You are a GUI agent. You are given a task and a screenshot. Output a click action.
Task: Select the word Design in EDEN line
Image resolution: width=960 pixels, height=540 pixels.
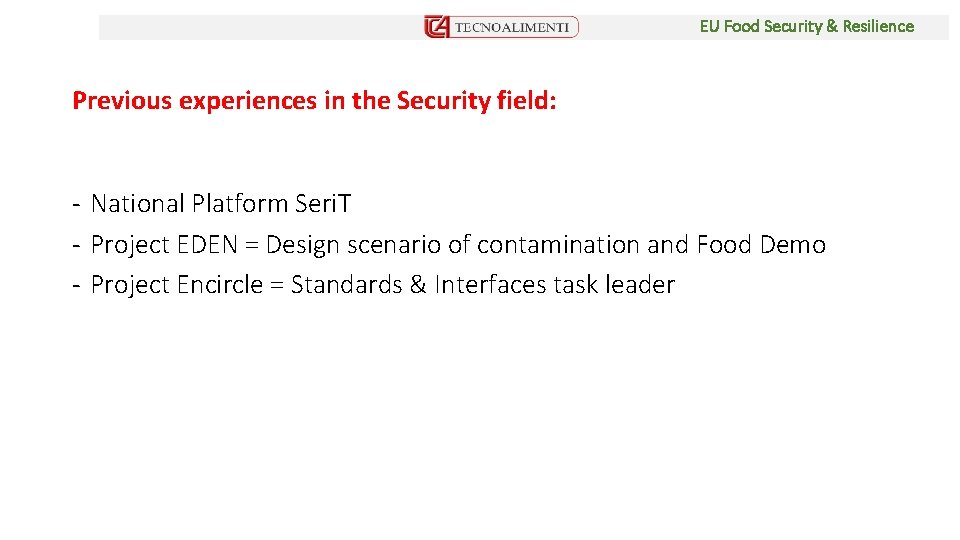point(302,245)
